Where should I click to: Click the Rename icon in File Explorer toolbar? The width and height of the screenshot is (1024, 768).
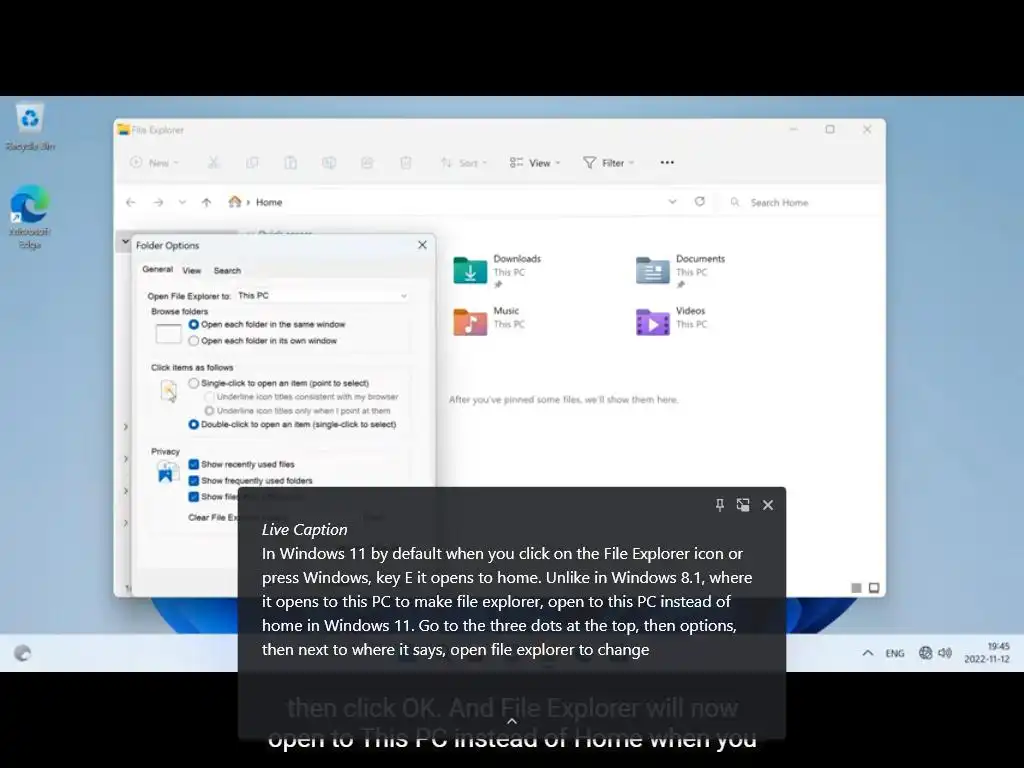[x=329, y=163]
